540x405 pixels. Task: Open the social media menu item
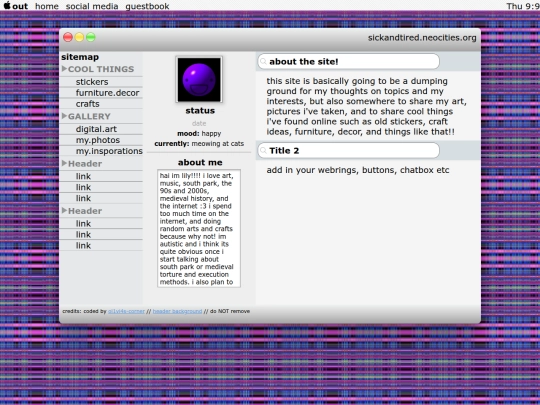coord(92,6)
